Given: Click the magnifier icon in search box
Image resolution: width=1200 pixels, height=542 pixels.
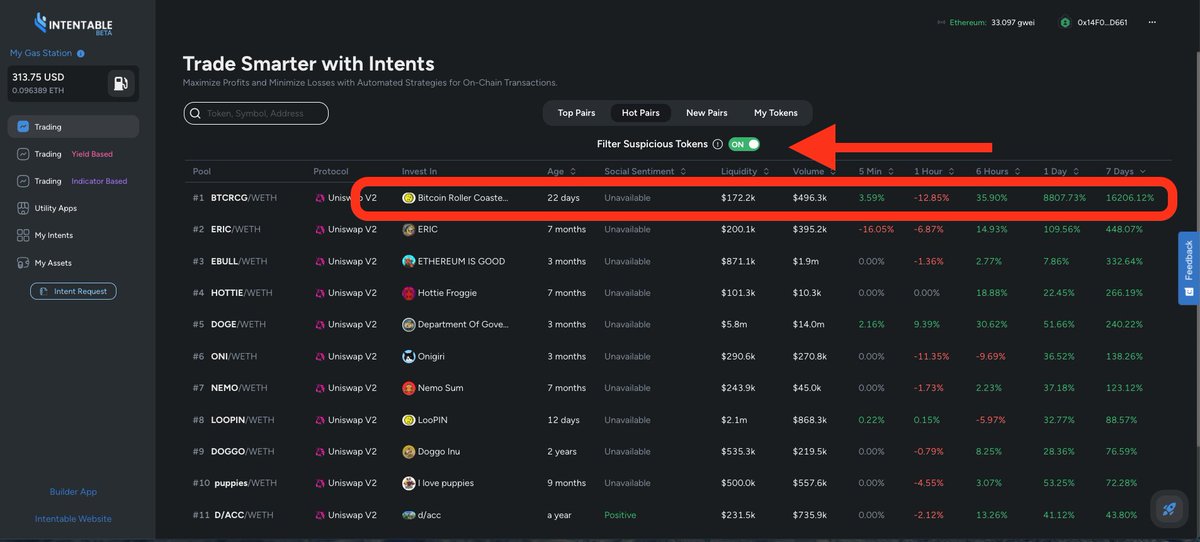Looking at the screenshot, I should click(194, 113).
